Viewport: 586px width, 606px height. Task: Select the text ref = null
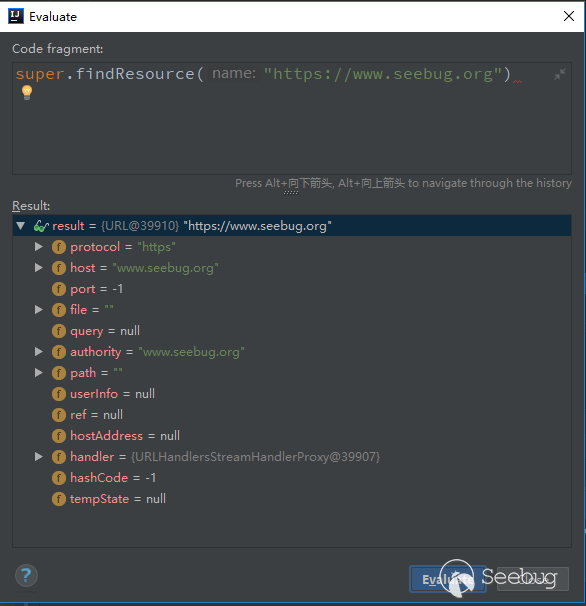[97, 415]
